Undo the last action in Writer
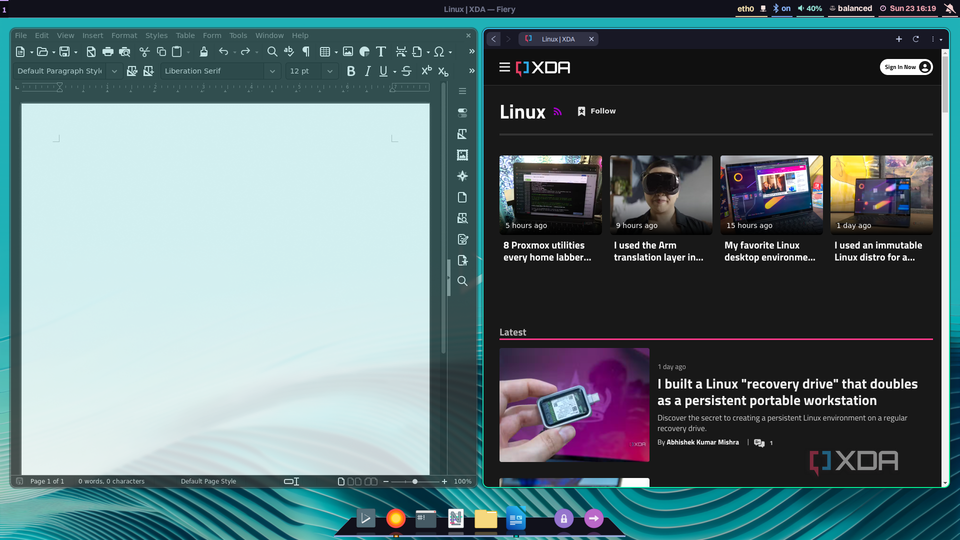This screenshot has width=960, height=540. (223, 52)
